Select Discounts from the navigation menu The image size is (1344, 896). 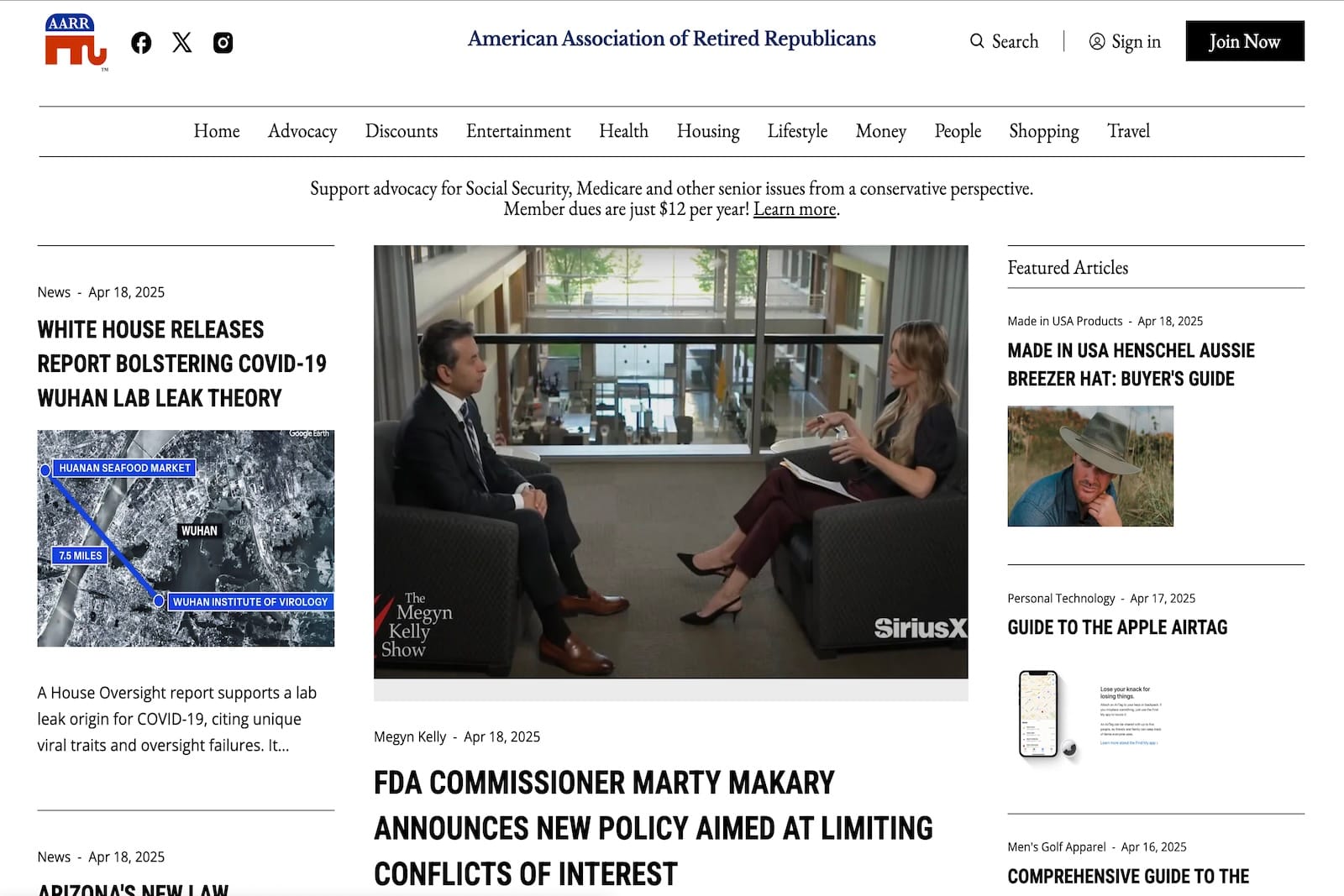click(x=401, y=131)
